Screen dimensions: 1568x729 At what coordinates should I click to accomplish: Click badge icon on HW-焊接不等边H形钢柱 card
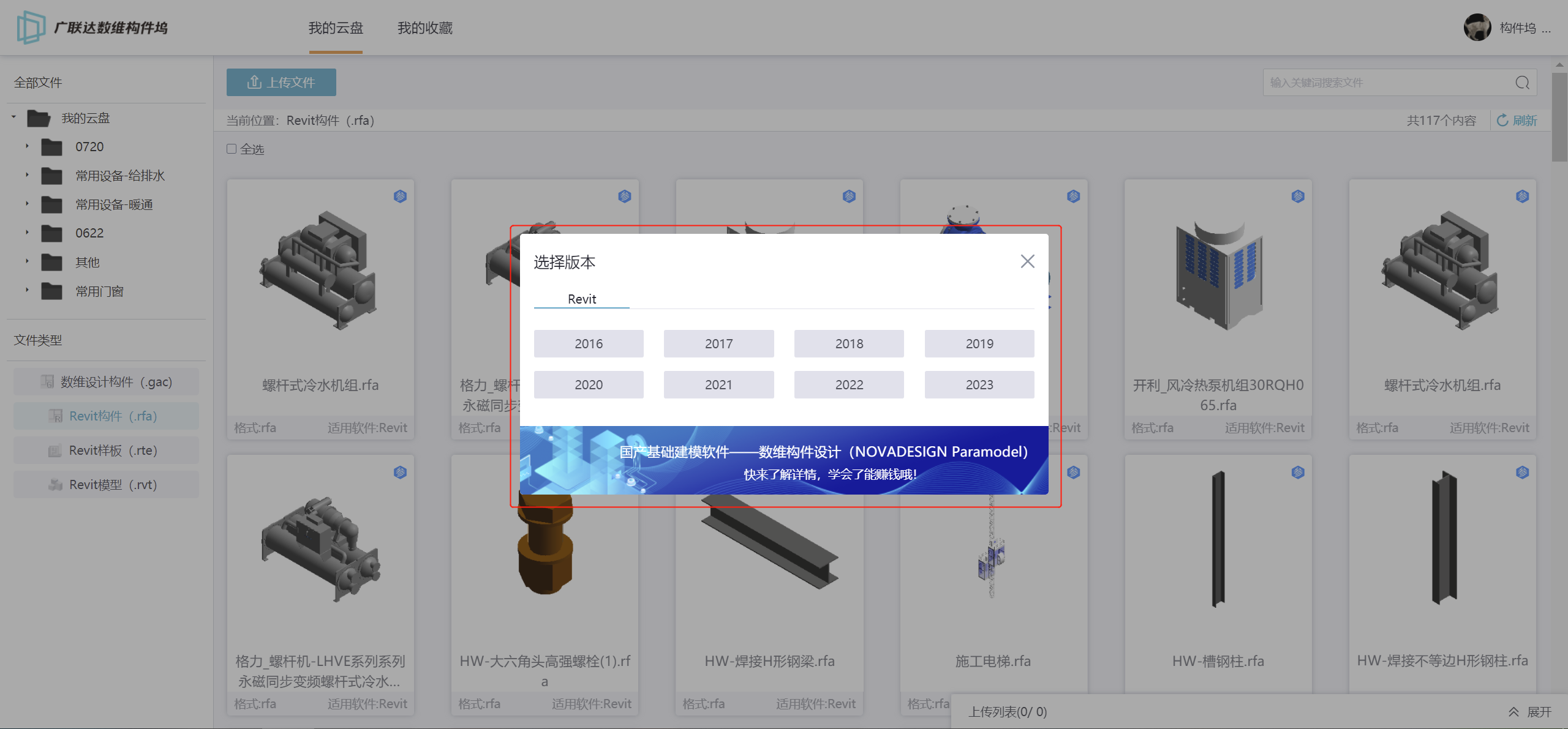click(1522, 473)
